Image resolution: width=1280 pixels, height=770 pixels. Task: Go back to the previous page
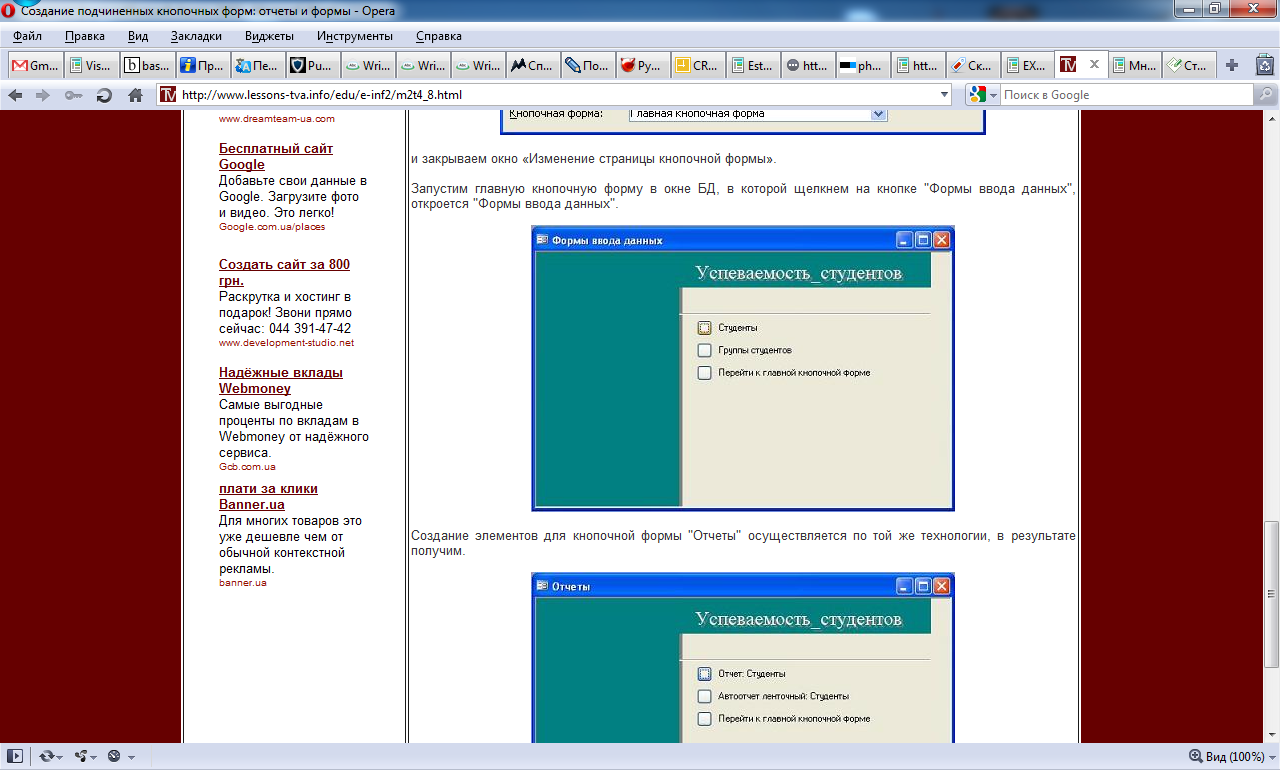coord(16,95)
